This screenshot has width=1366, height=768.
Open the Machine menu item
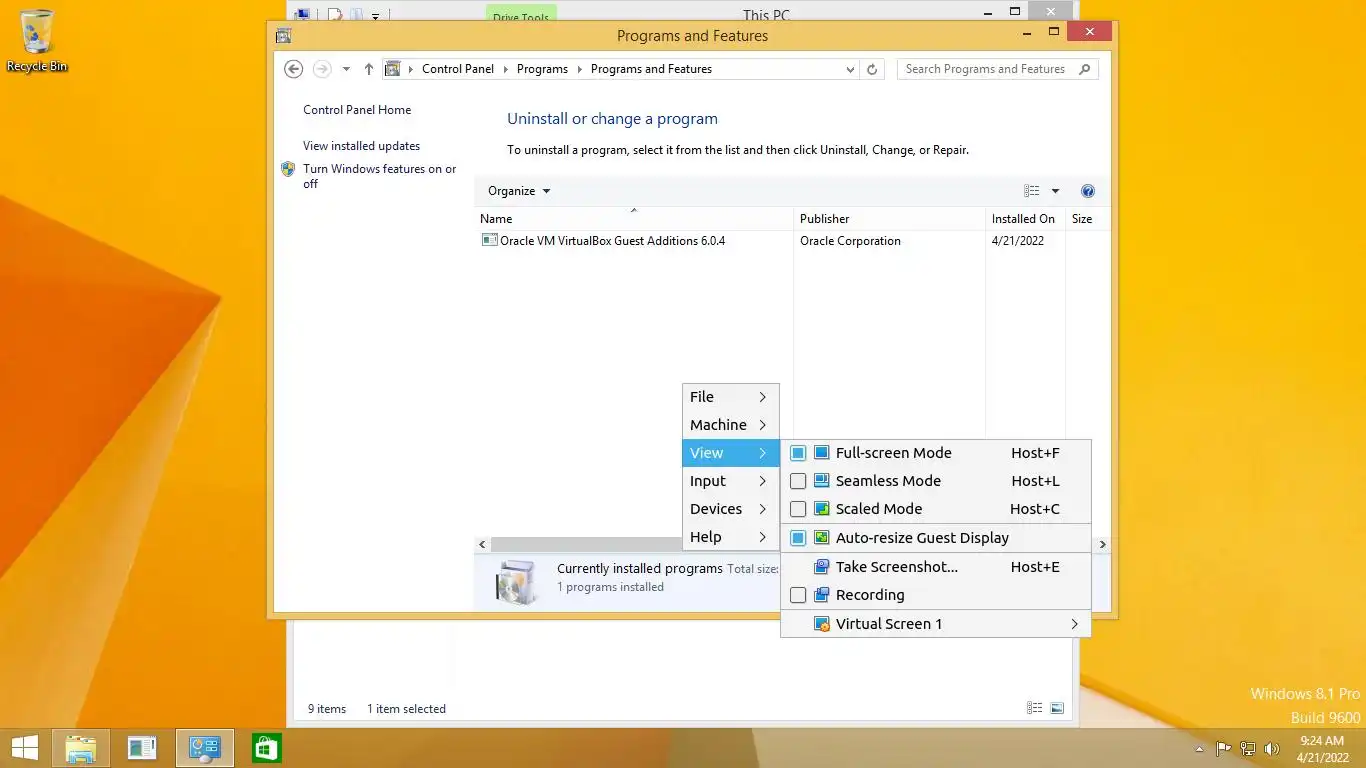(x=730, y=425)
